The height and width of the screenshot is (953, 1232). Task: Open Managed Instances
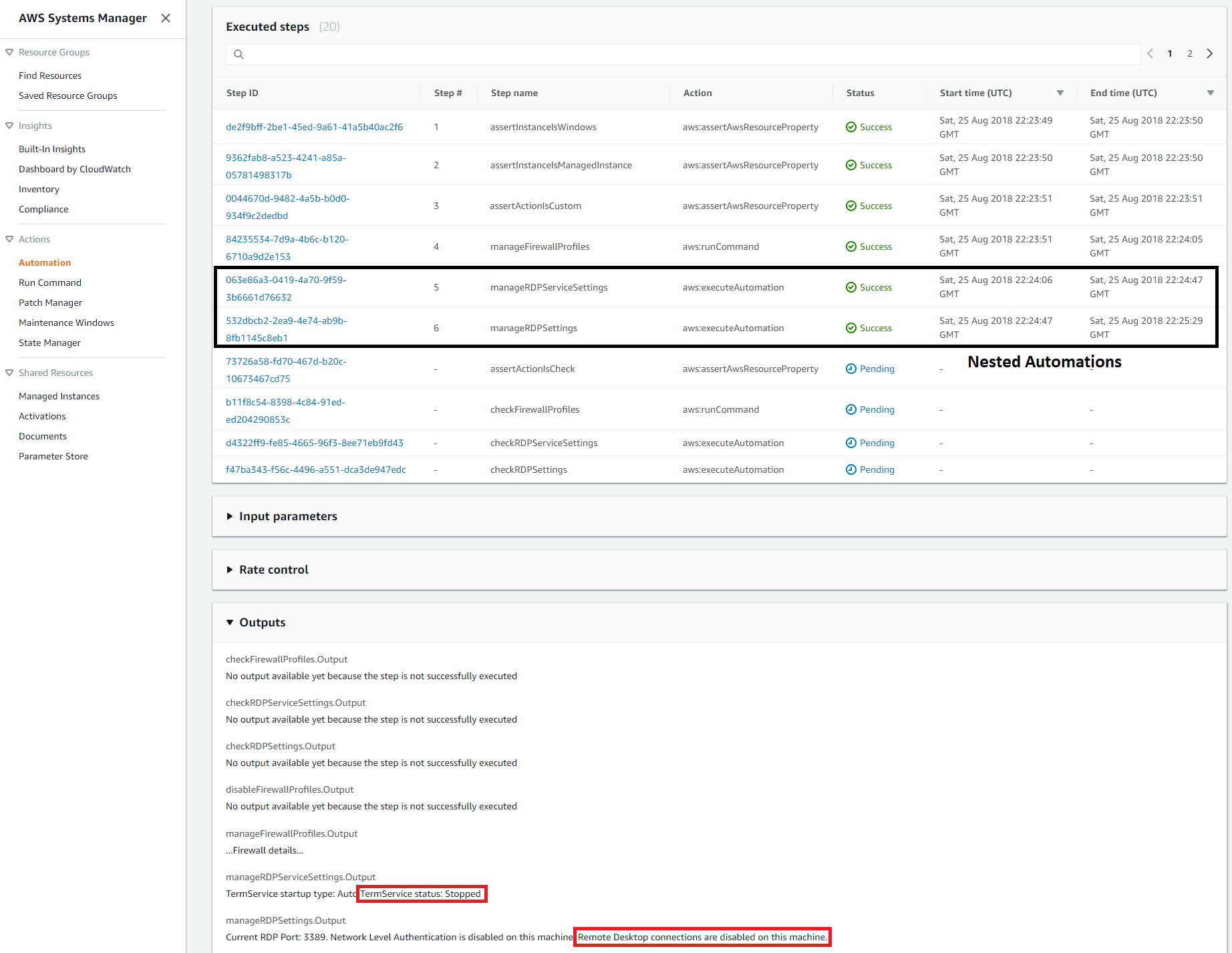click(x=59, y=396)
